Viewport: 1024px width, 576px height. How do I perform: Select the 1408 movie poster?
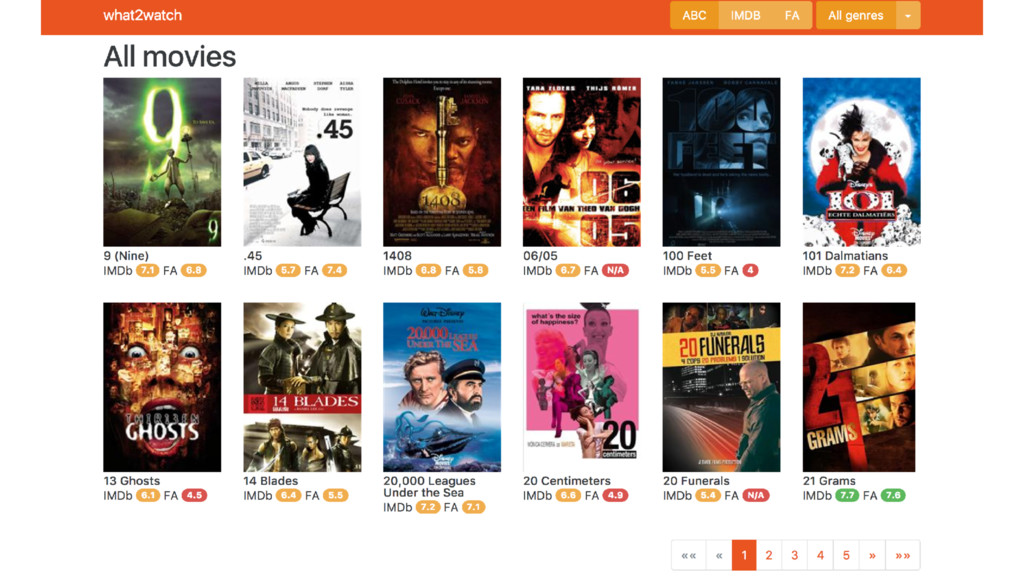pos(442,162)
